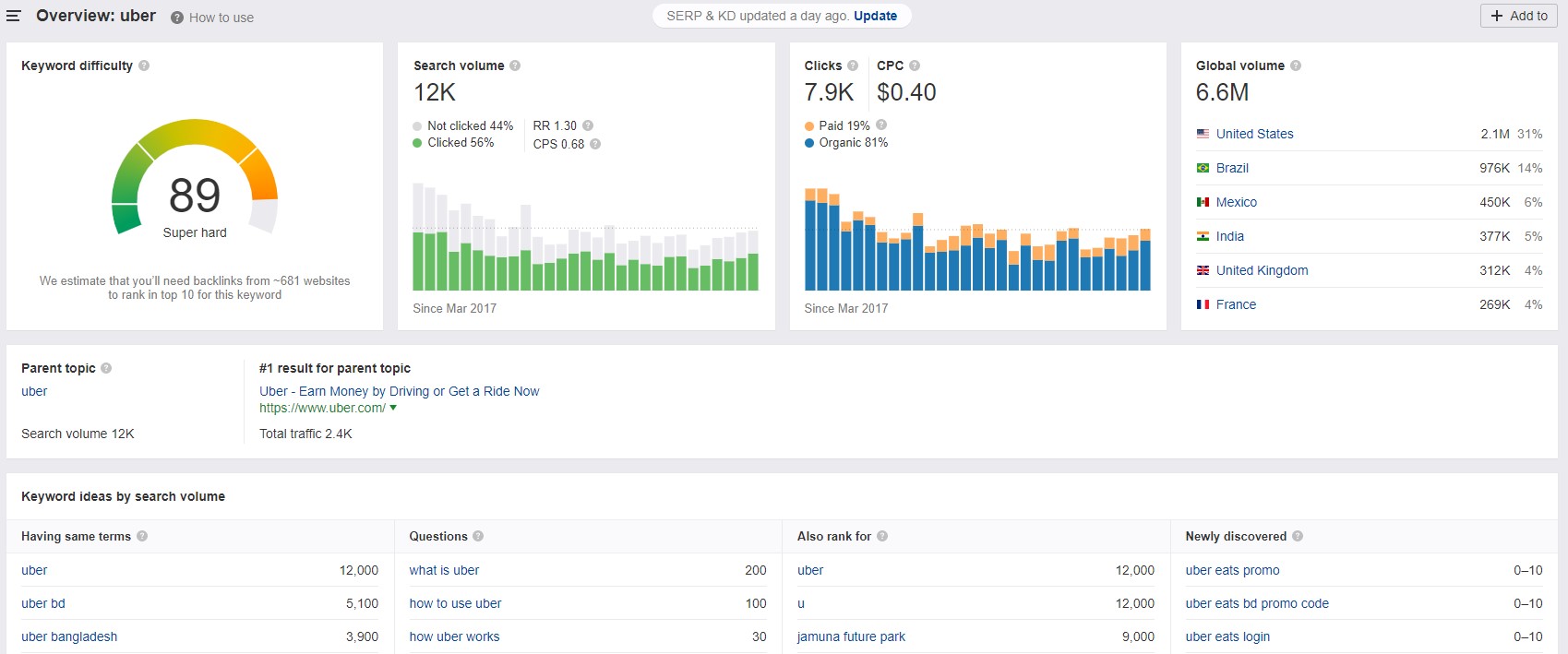Click the keyword difficulty gauge showing 89
1568x654 pixels.
tap(195, 176)
